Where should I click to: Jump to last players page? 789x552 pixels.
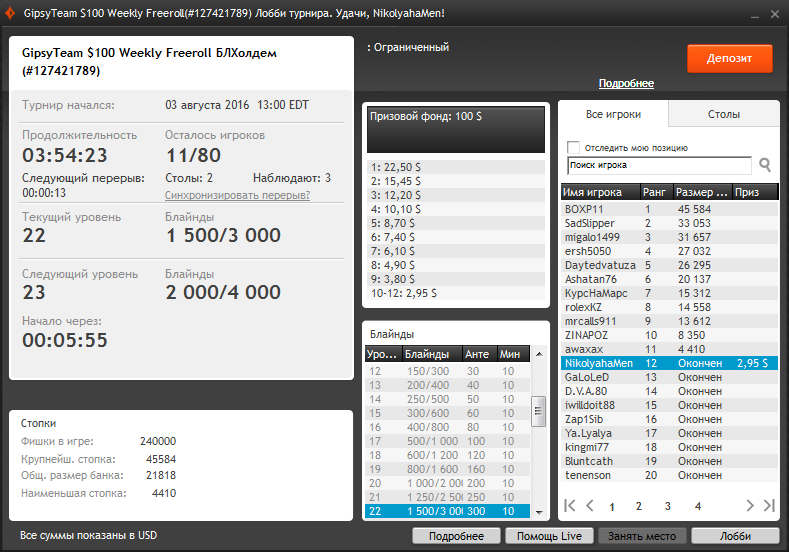point(769,505)
